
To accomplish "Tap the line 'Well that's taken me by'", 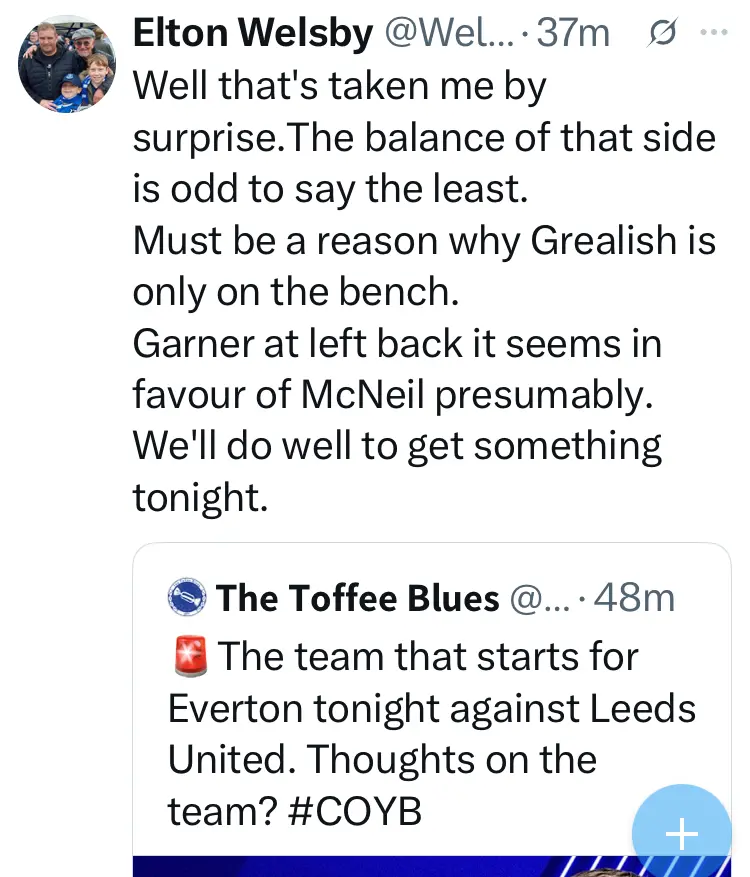I will click(x=339, y=86).
